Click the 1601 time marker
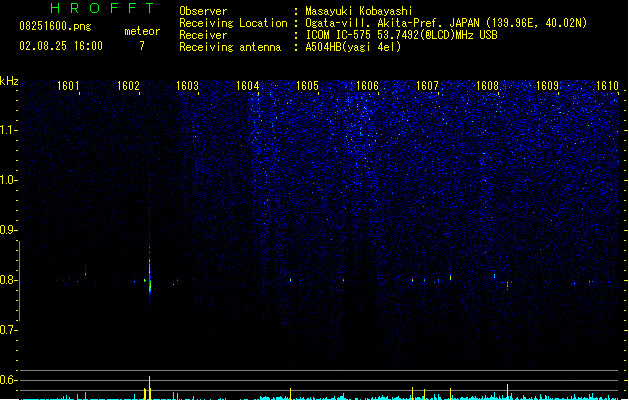Viewport: 629px width, 400px height. [x=68, y=86]
